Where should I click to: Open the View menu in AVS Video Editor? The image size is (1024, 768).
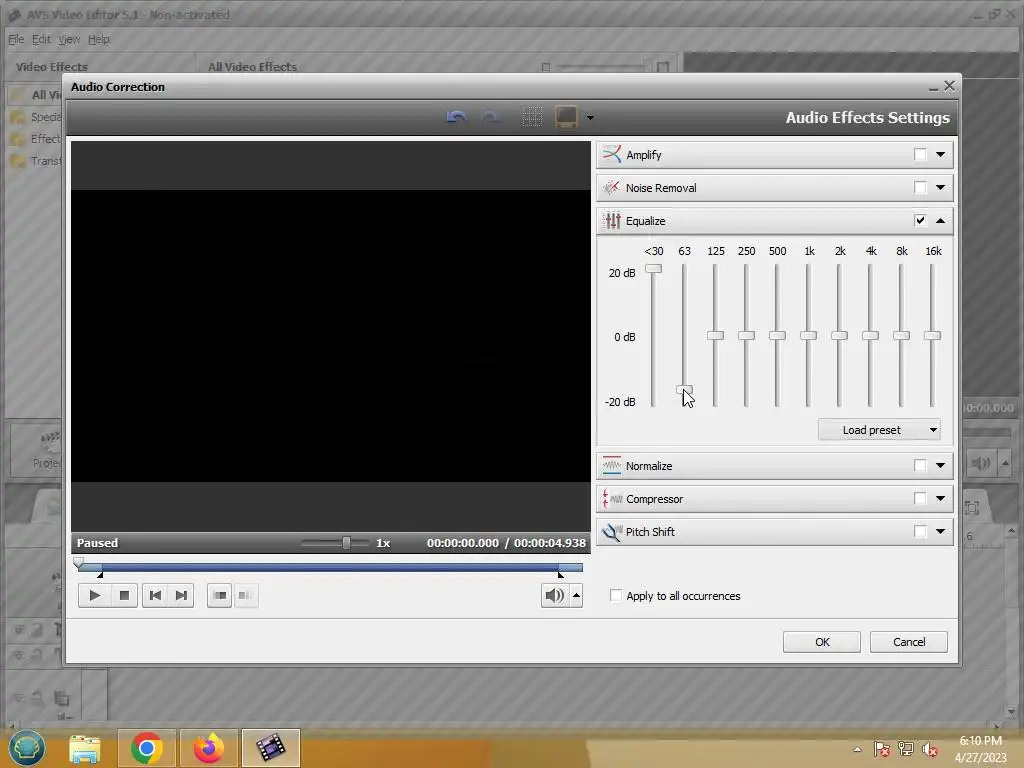(x=69, y=39)
